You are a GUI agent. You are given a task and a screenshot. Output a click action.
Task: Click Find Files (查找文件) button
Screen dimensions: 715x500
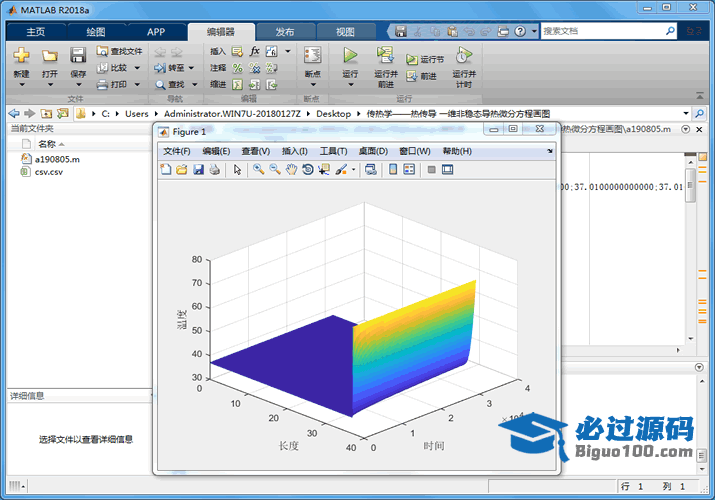tap(119, 51)
